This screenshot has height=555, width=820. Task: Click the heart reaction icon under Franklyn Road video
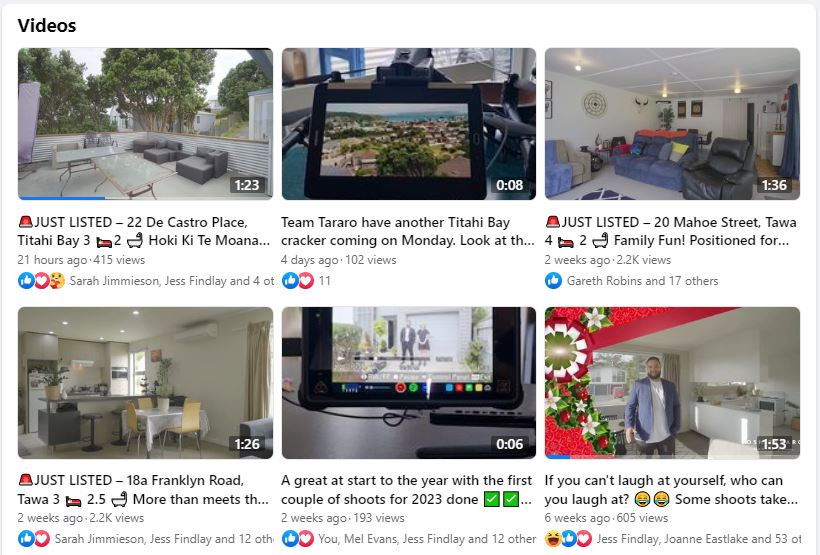tap(41, 539)
